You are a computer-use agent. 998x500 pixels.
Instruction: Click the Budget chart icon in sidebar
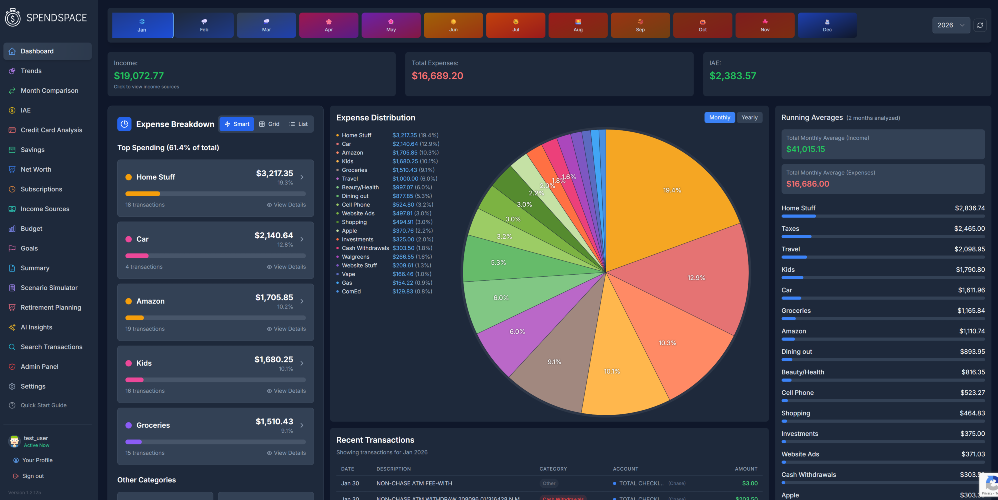(x=12, y=228)
